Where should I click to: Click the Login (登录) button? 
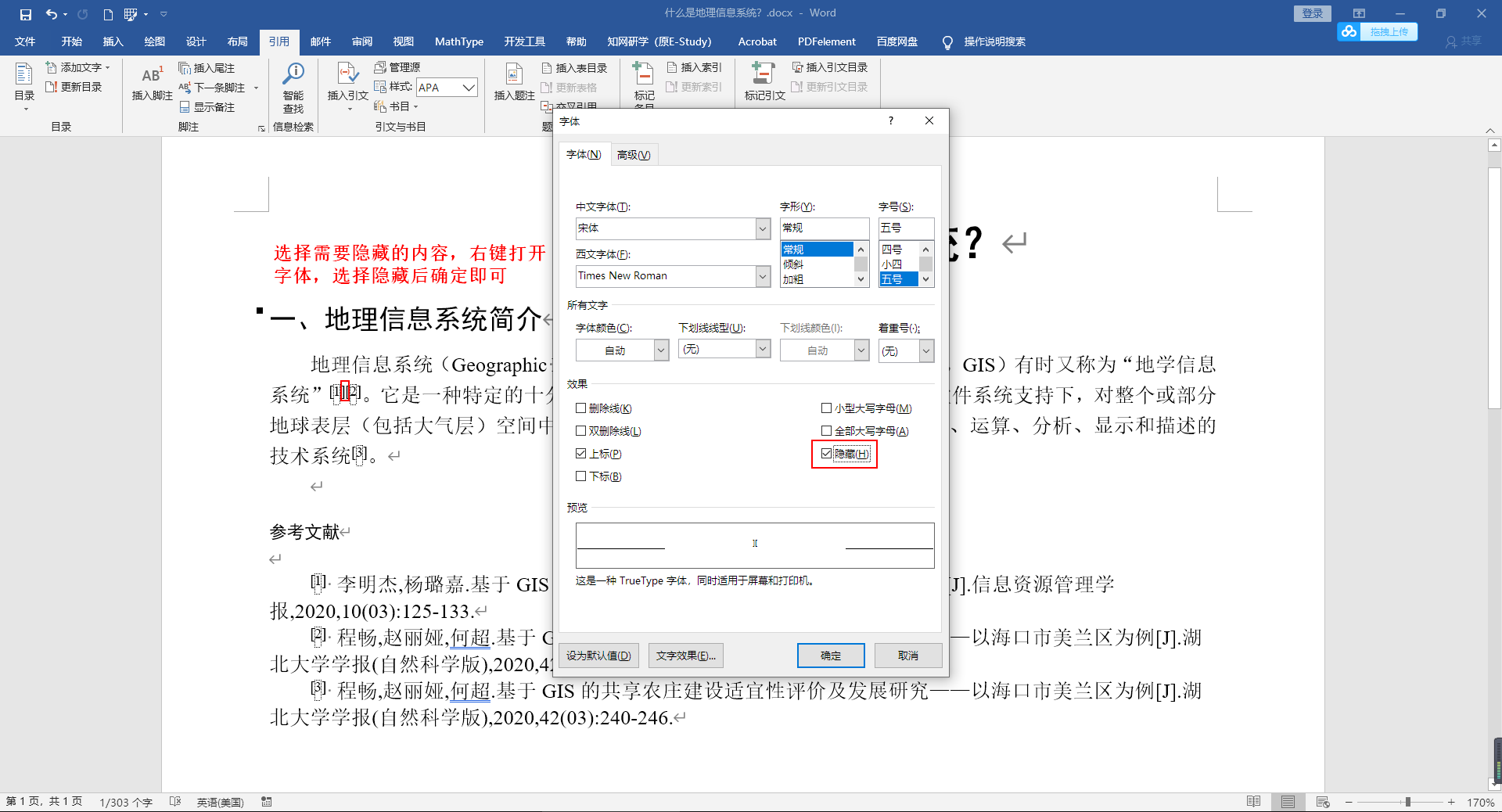point(1313,13)
